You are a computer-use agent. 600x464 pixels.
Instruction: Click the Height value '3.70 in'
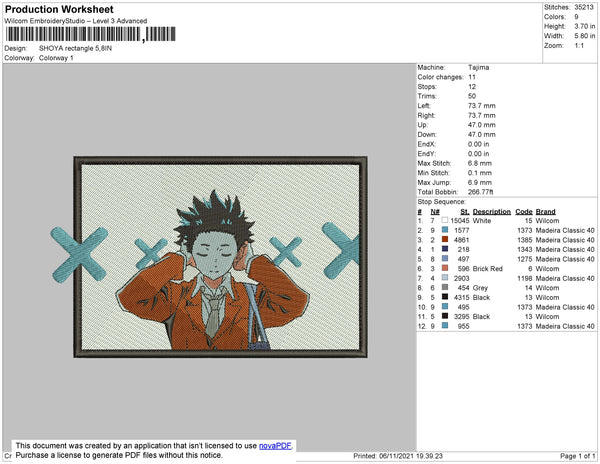point(584,26)
